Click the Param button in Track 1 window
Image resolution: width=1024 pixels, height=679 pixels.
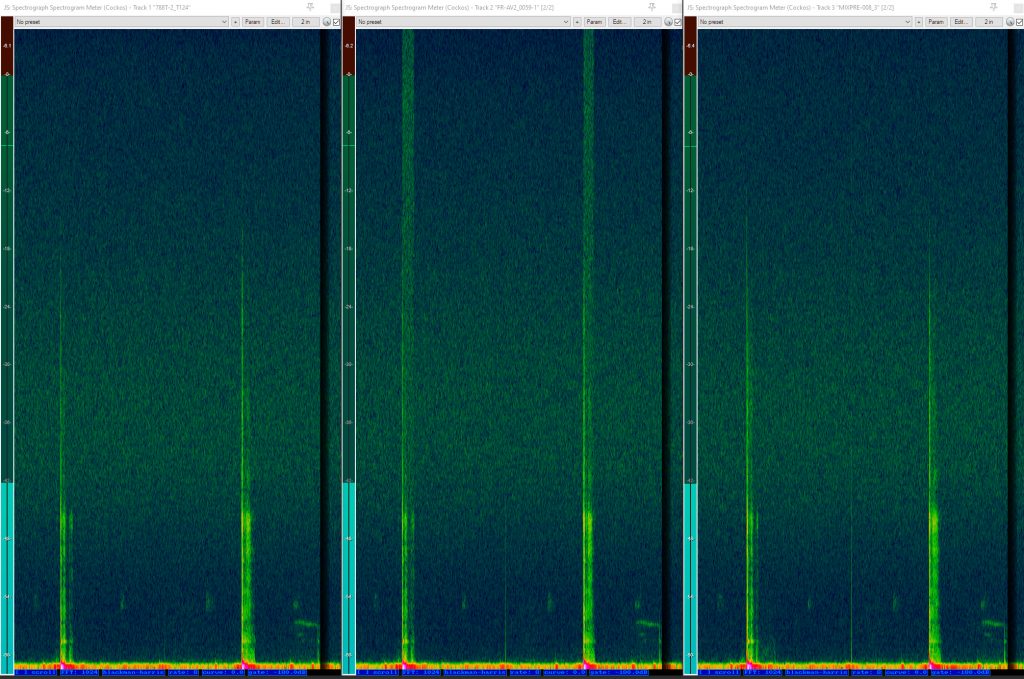tap(253, 21)
